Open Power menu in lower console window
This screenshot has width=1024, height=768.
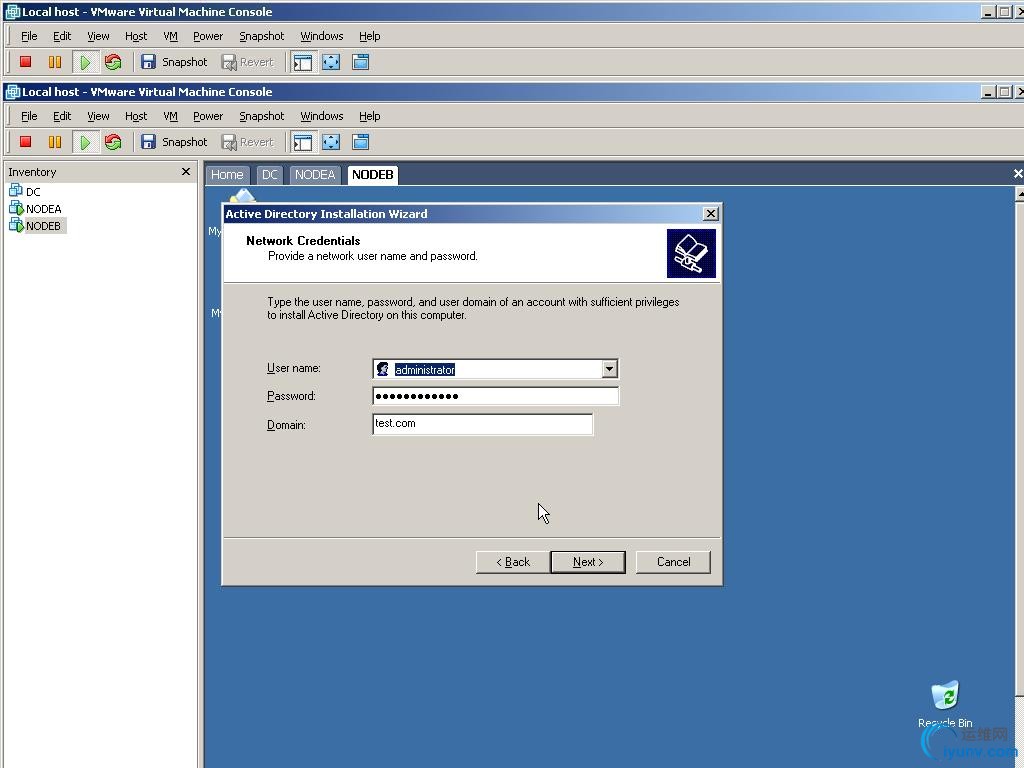208,116
